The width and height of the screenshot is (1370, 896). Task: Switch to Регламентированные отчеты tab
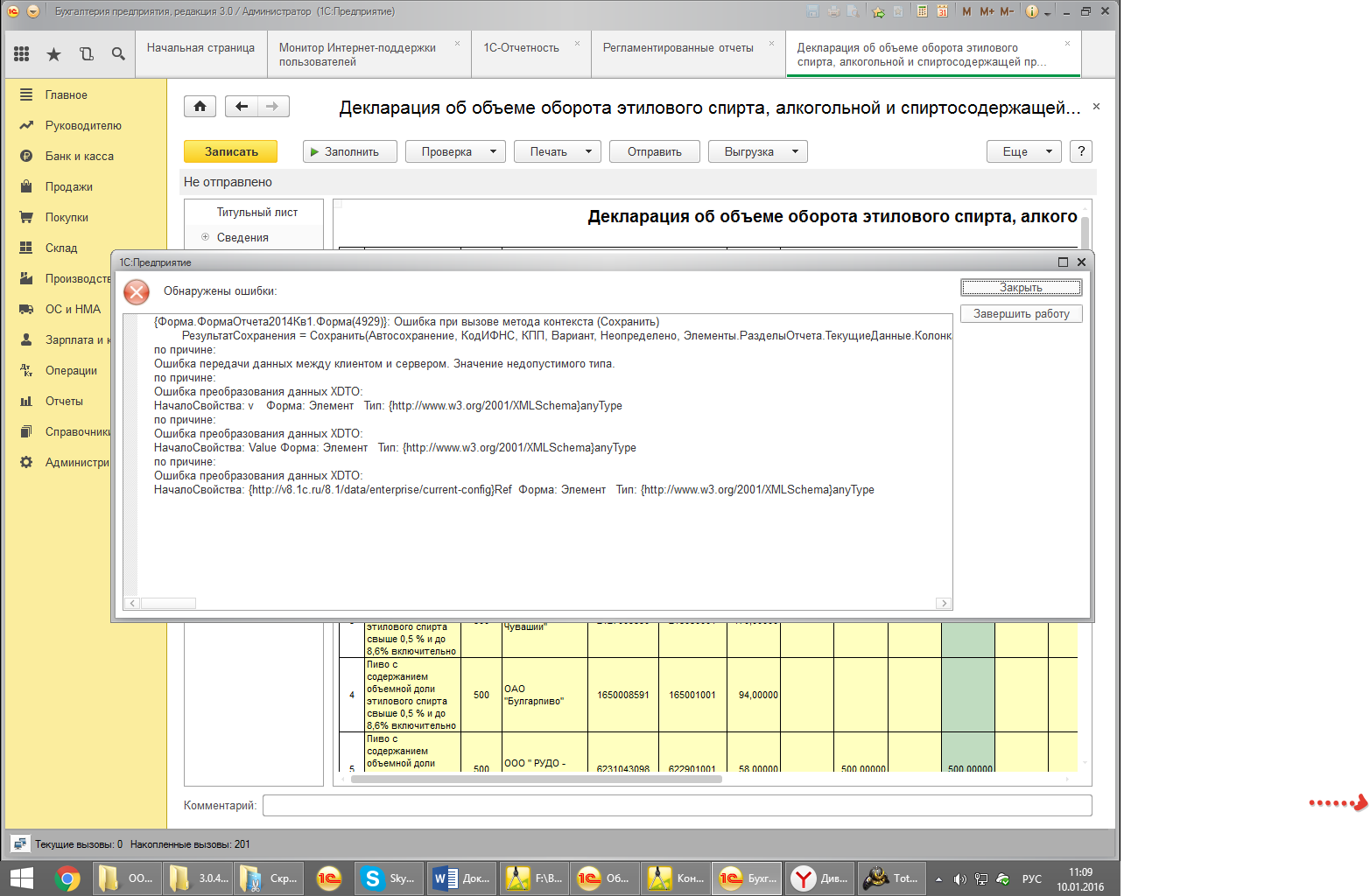pos(678,48)
